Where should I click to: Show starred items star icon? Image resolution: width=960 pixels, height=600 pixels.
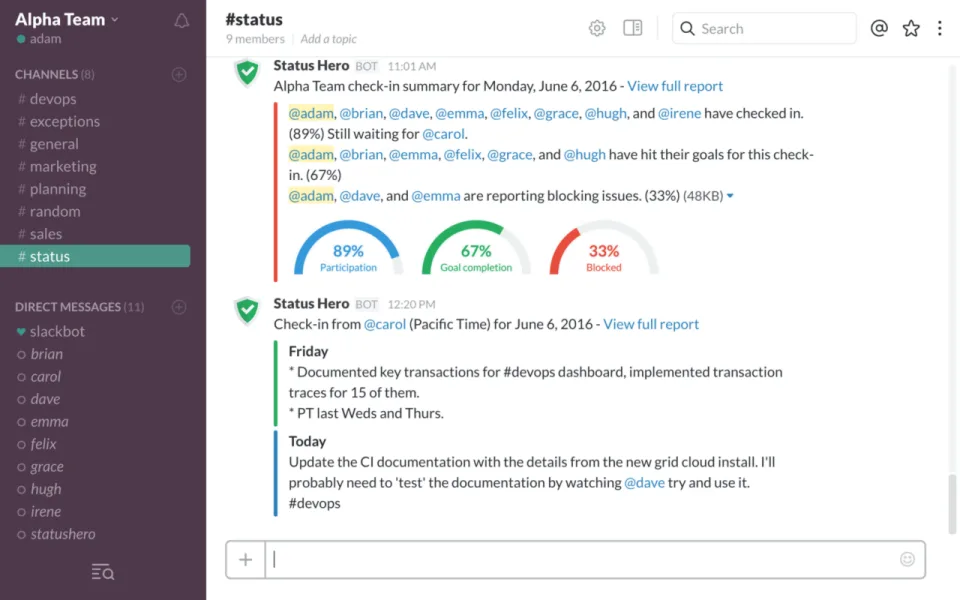pyautogui.click(x=911, y=28)
